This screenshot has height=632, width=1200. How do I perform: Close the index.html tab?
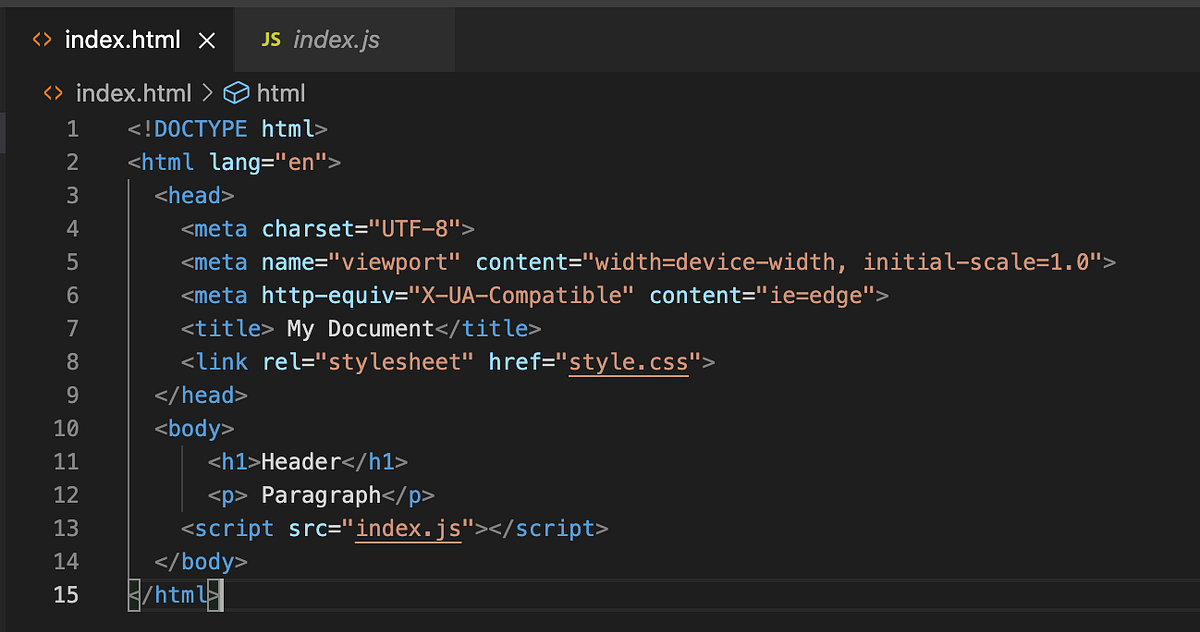(x=207, y=41)
